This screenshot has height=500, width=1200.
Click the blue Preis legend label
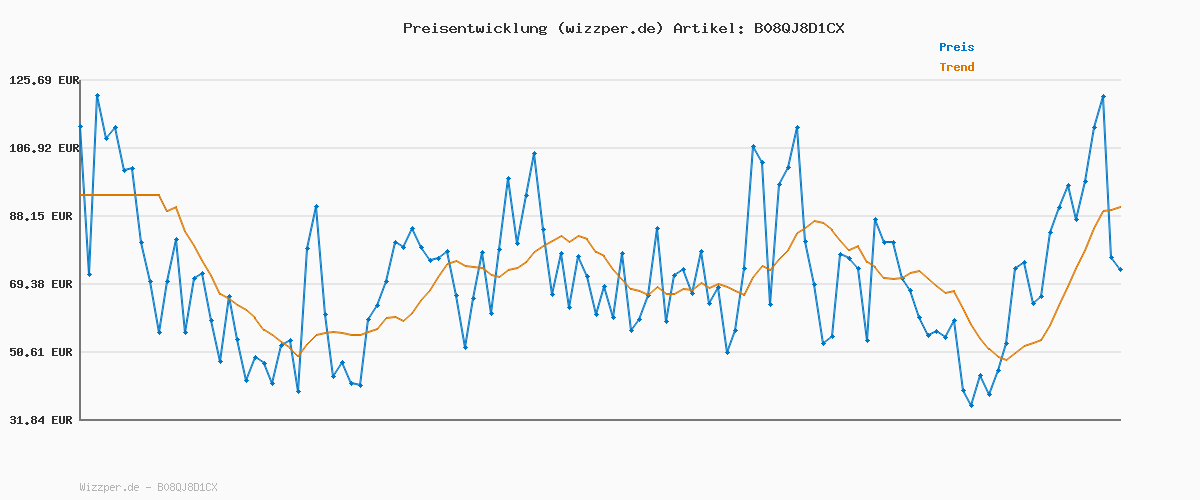click(956, 47)
